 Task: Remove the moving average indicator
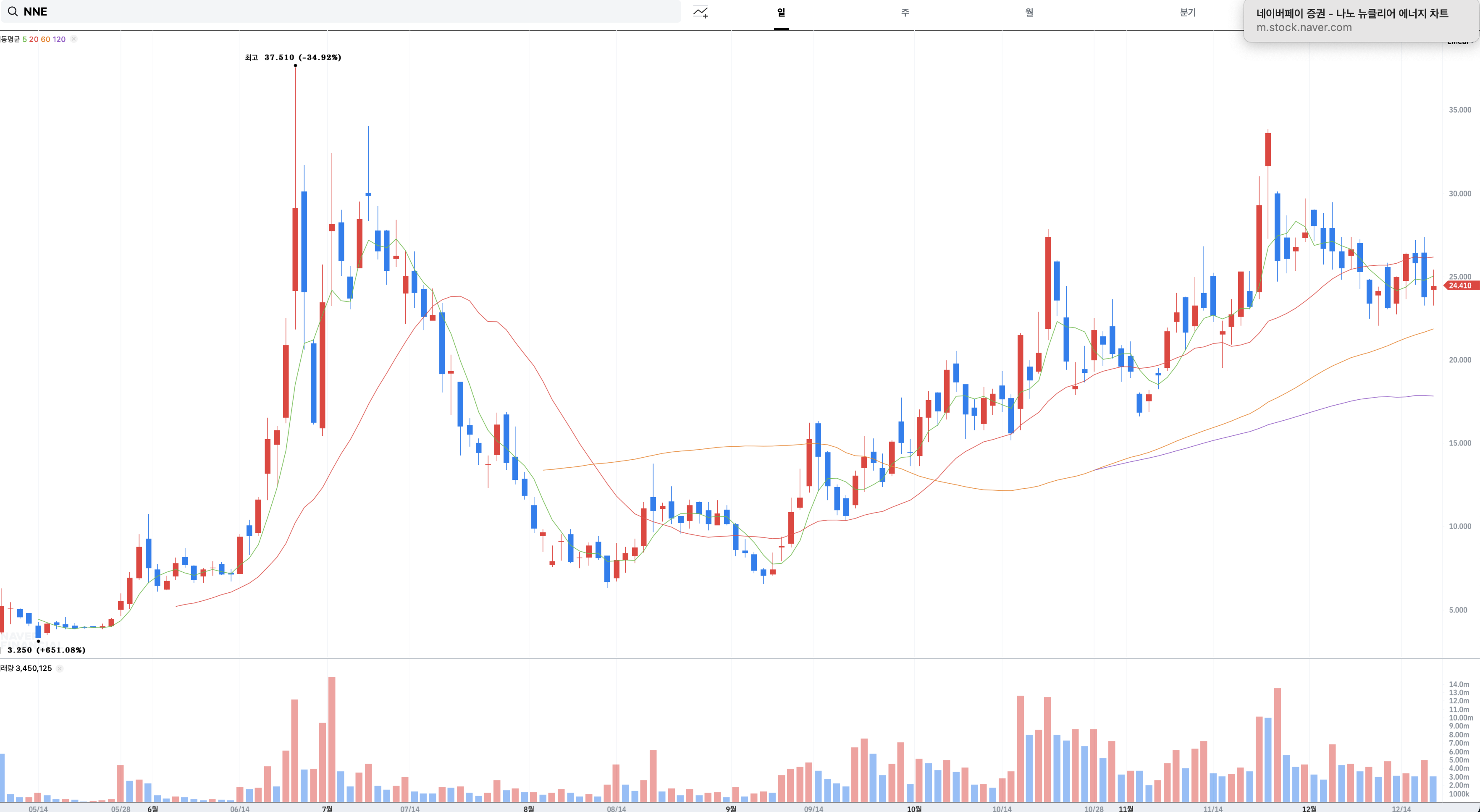[x=73, y=39]
